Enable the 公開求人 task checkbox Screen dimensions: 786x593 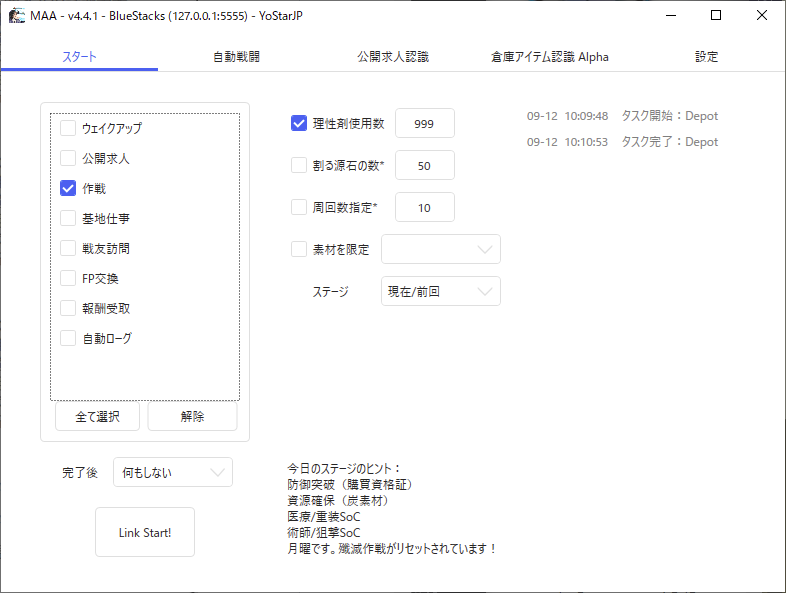point(68,158)
